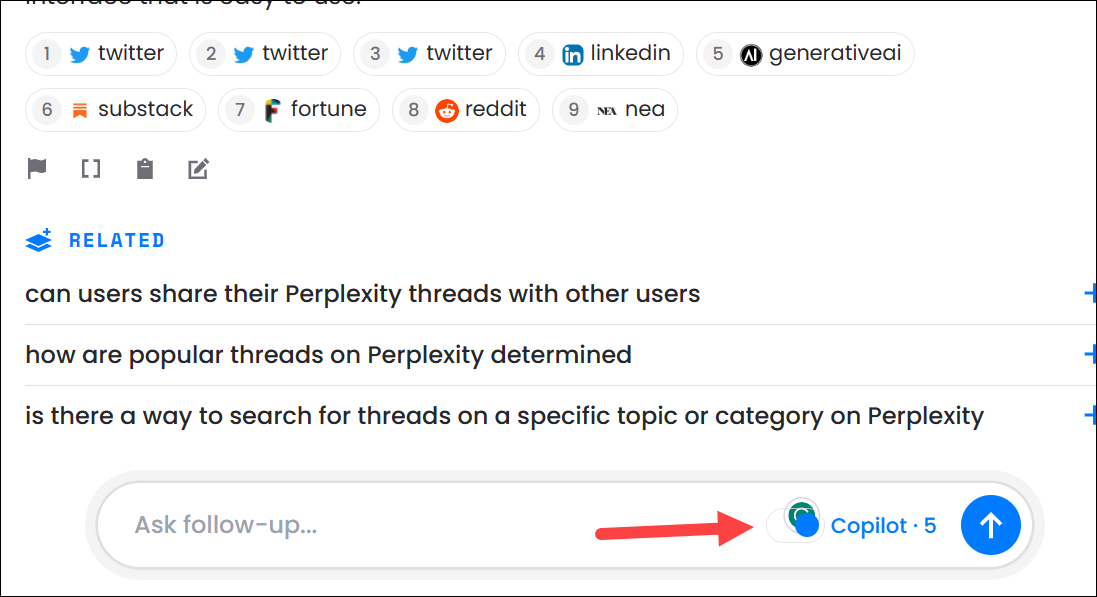Copy answer with clipboard icon
Screen dimensions: 1097x597
tap(145, 169)
